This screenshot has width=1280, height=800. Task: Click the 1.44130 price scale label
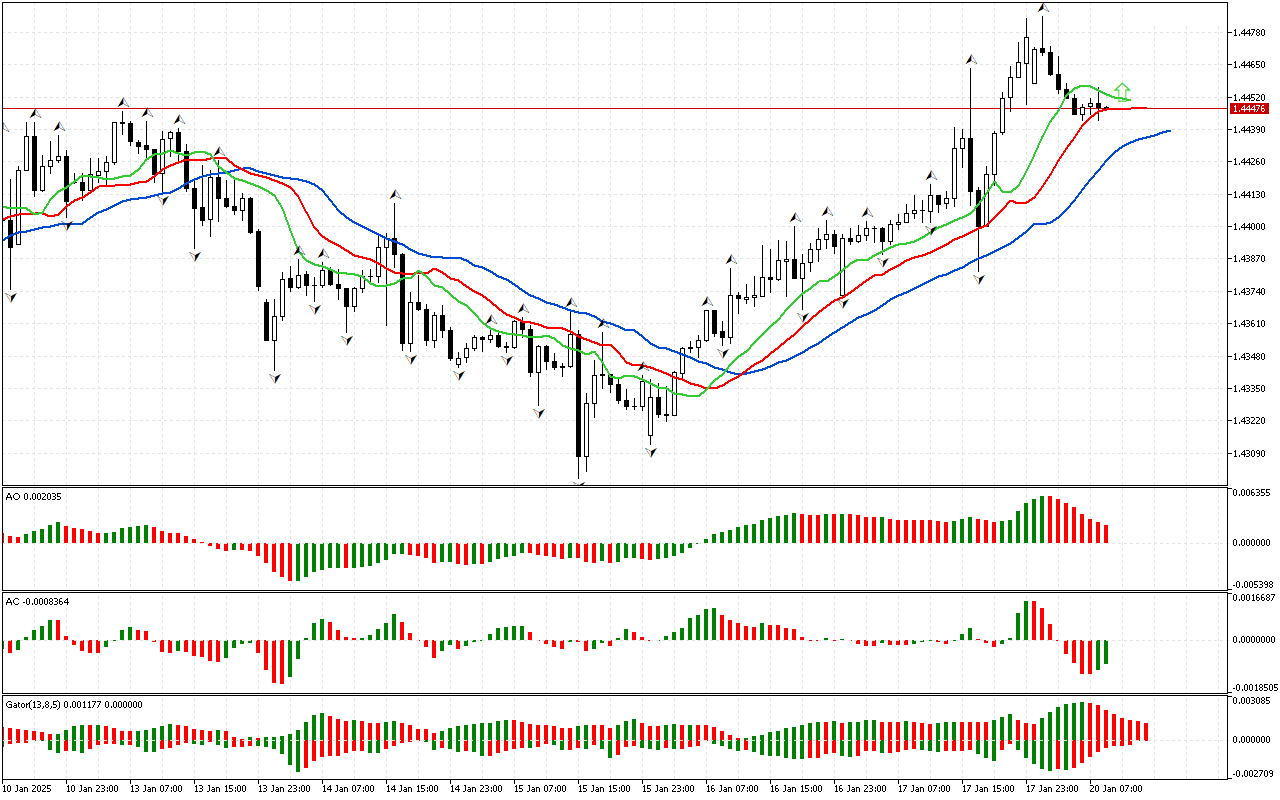pos(1249,195)
